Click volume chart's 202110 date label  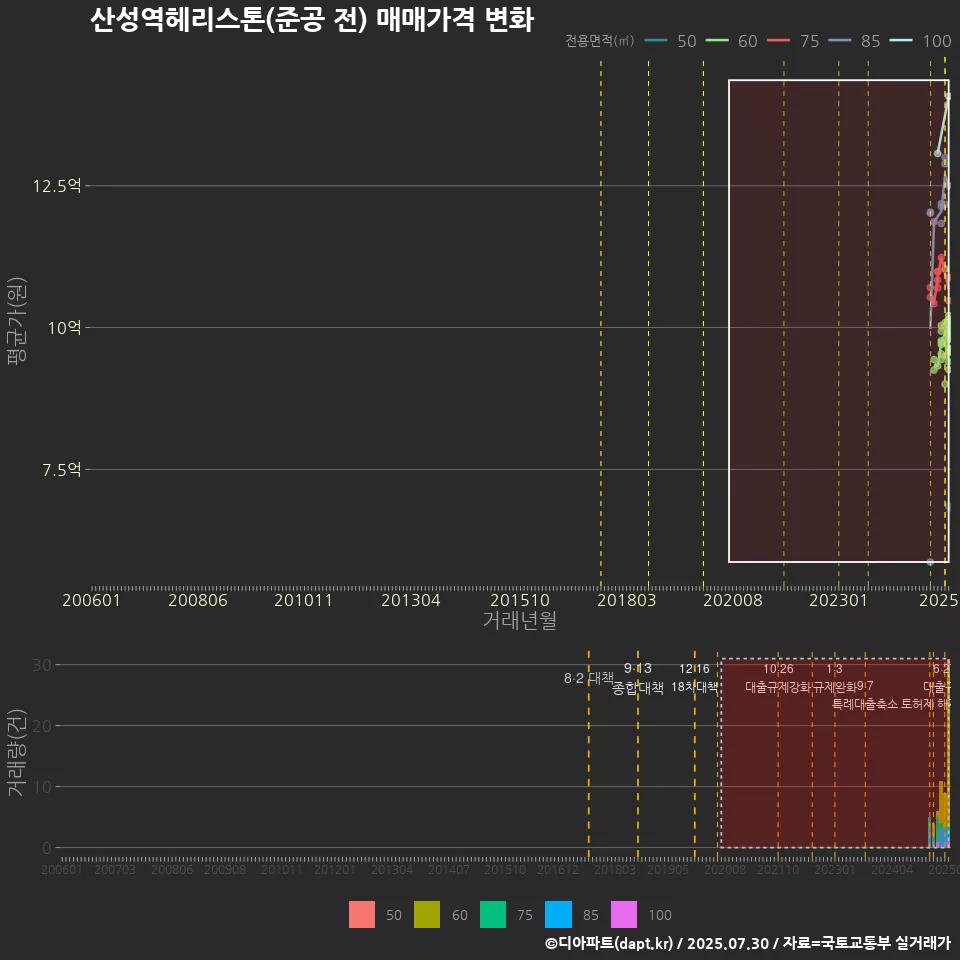(778, 869)
